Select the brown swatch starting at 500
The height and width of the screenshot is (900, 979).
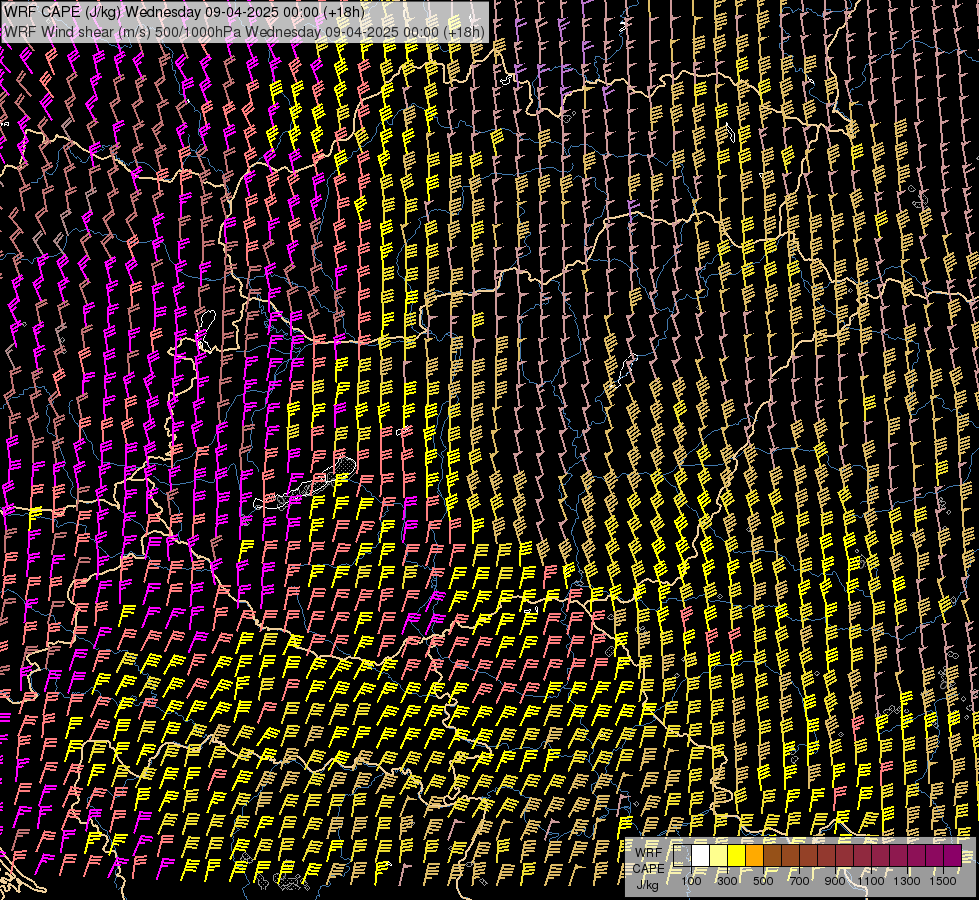click(x=772, y=855)
